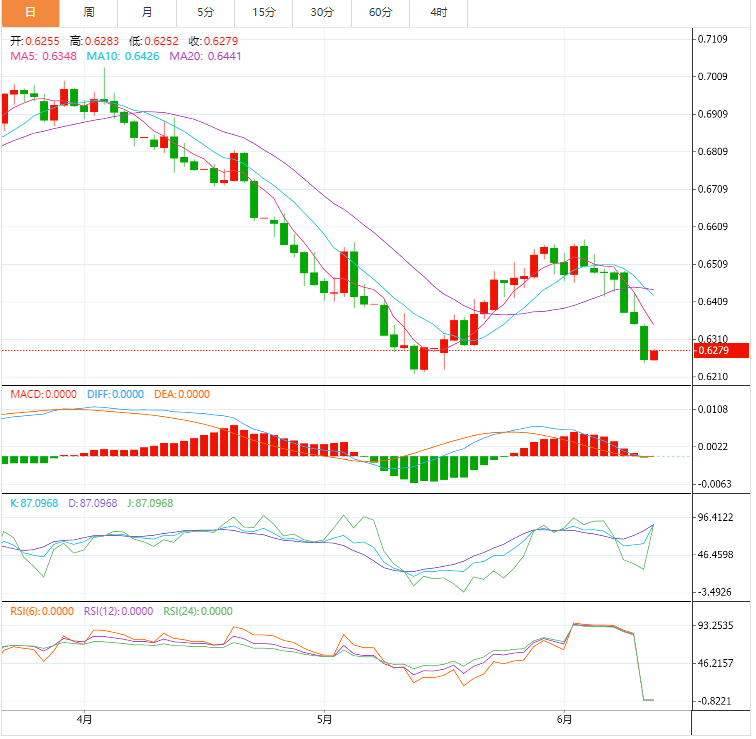Click the 93.2535 RSI axis label

click(716, 626)
